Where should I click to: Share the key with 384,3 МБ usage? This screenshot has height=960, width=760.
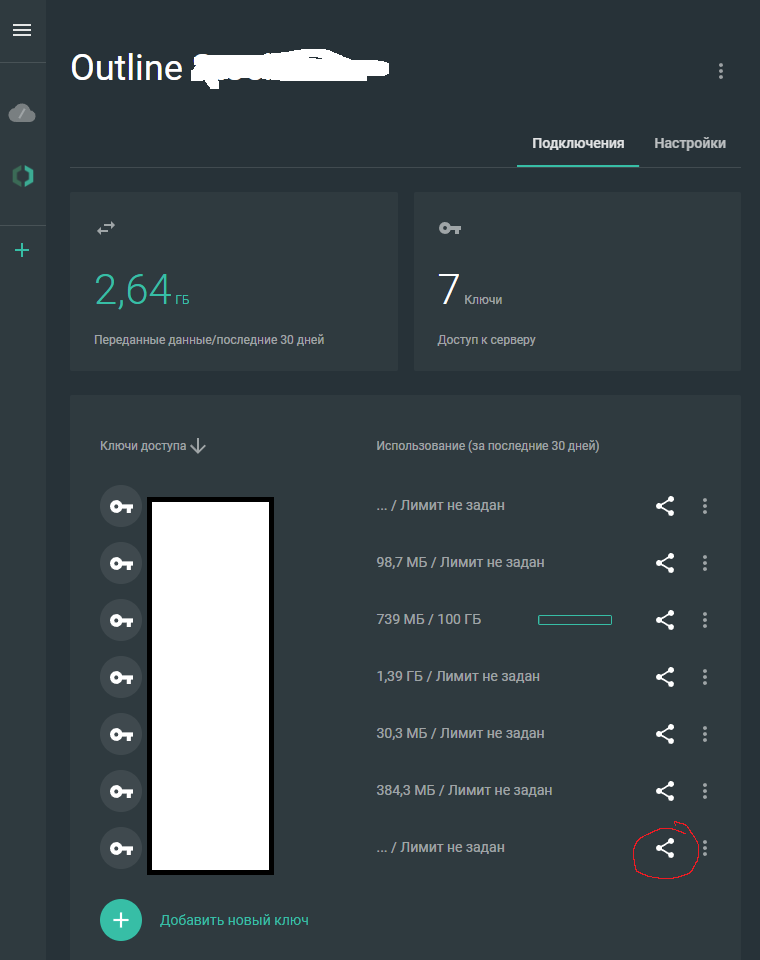click(665, 791)
